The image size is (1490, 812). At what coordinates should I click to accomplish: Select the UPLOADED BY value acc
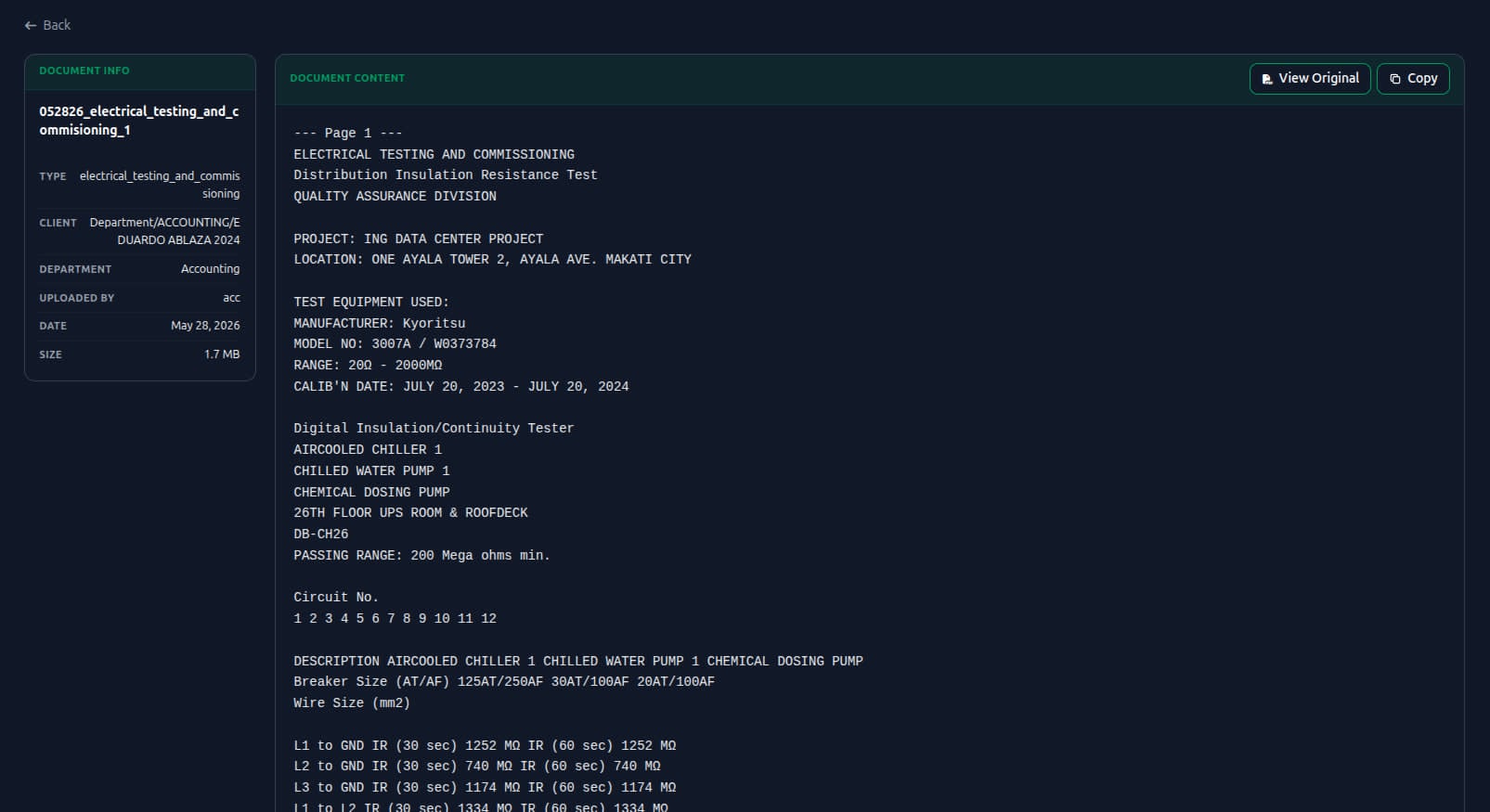tap(231, 298)
